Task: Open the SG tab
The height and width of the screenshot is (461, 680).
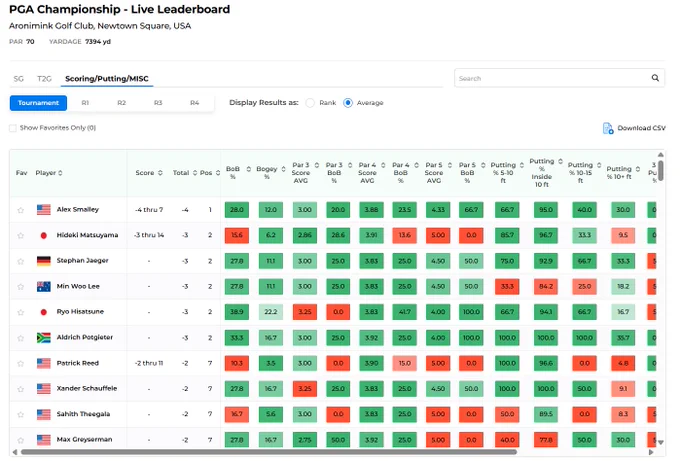Action: tap(19, 78)
